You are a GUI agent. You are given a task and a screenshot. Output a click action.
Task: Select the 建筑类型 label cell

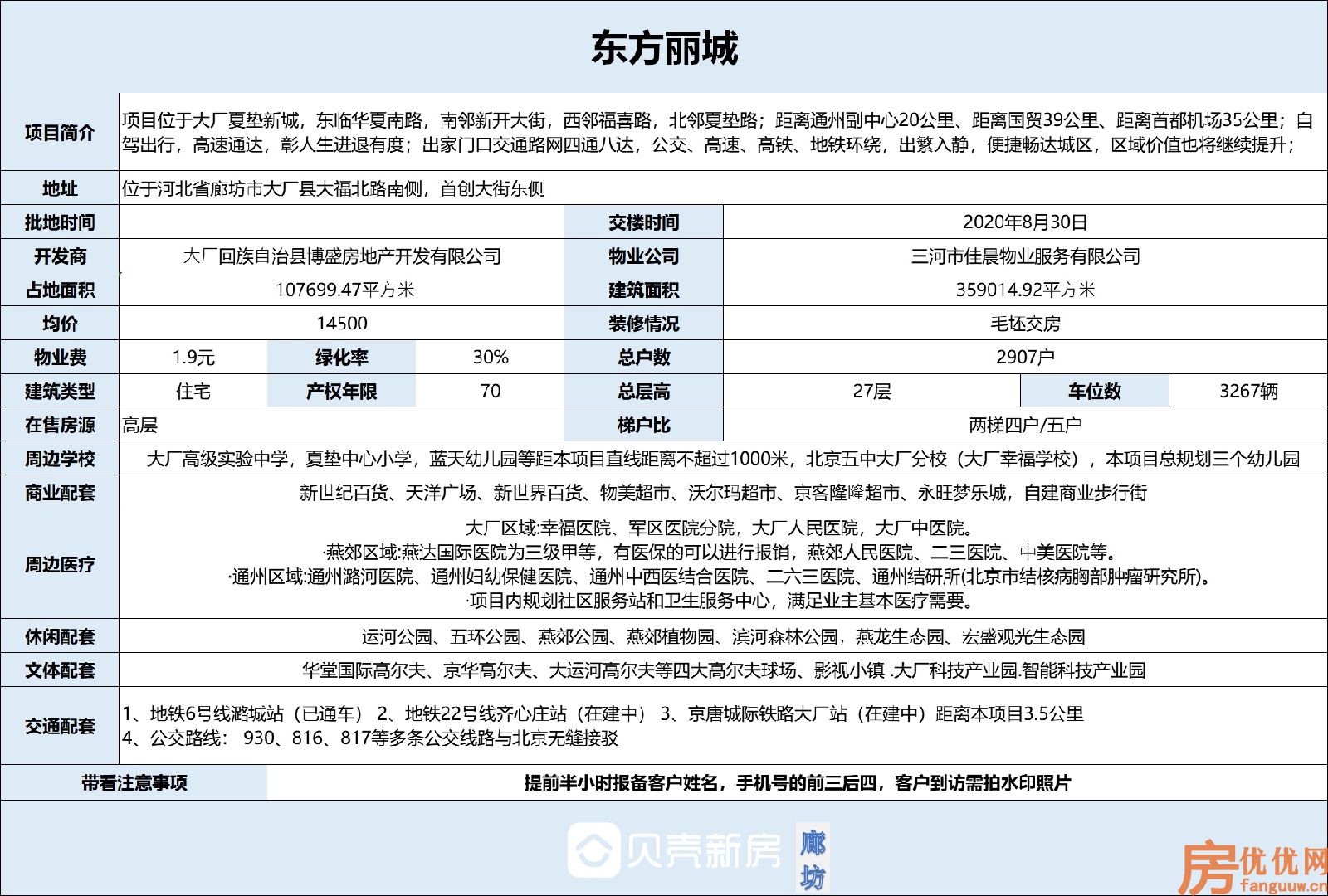click(60, 391)
